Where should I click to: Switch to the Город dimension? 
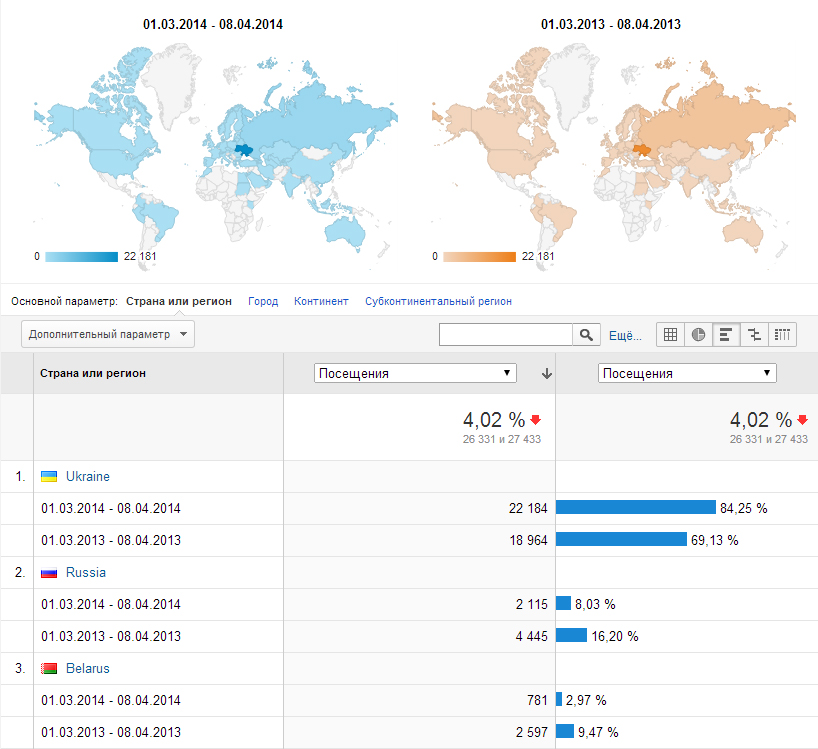pos(263,301)
